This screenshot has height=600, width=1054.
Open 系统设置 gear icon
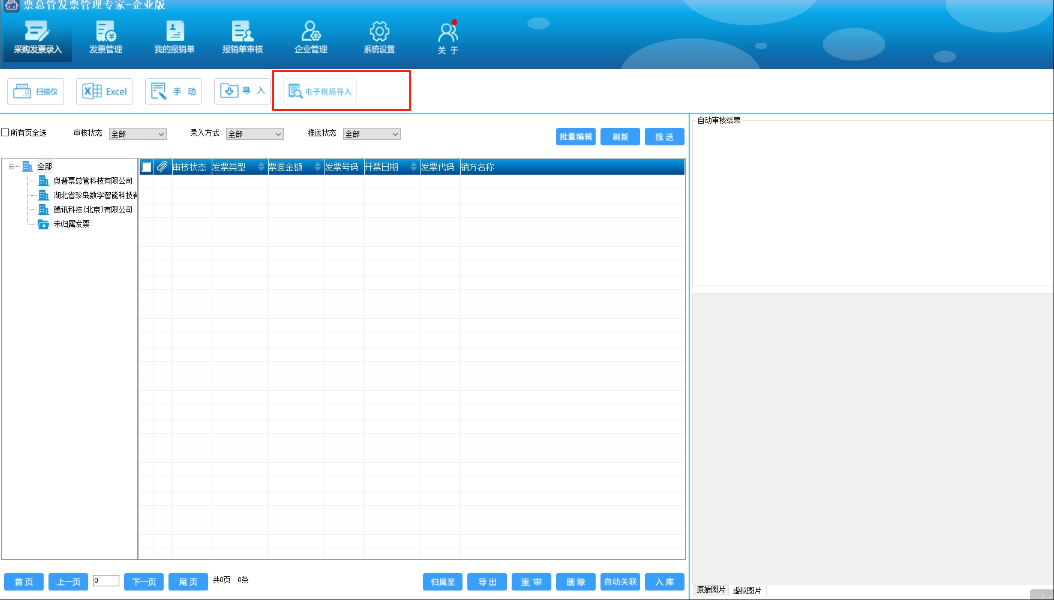379,37
